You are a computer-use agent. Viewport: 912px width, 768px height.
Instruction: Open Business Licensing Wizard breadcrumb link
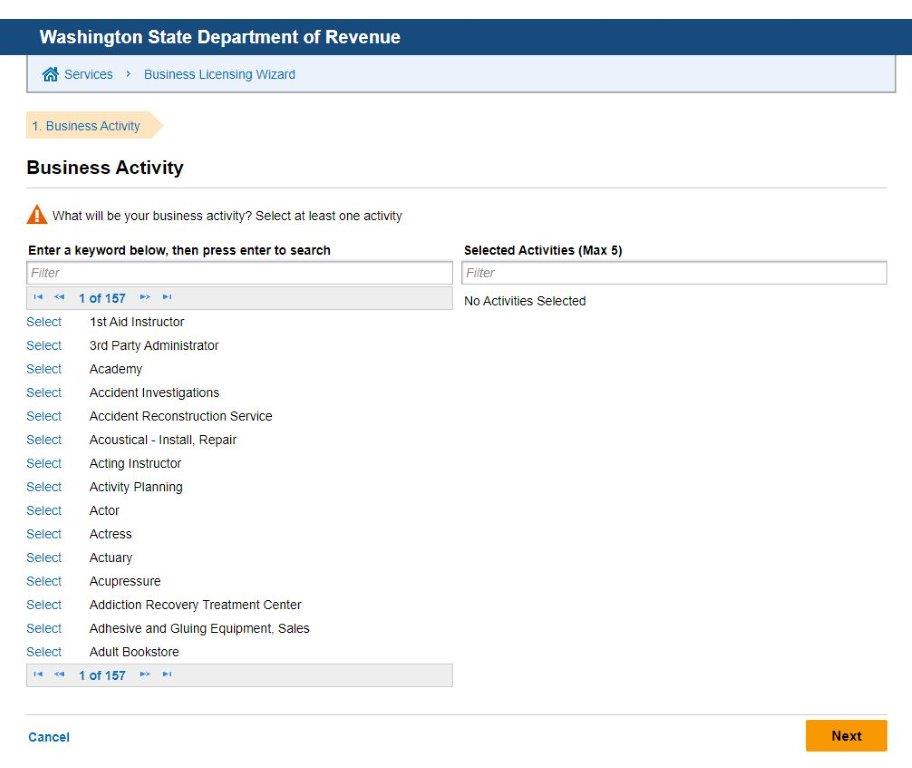[x=219, y=74]
